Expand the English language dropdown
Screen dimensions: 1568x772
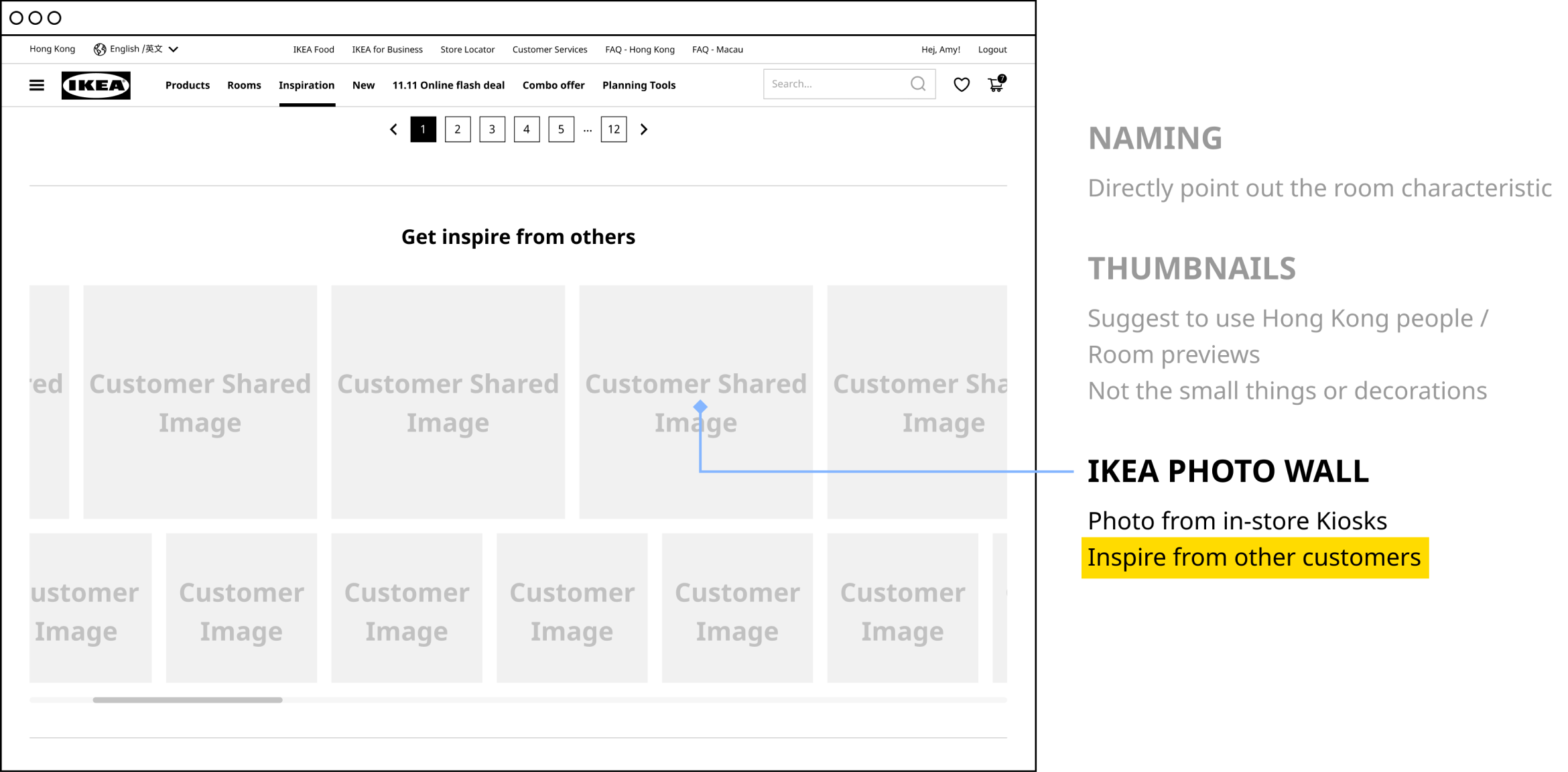pos(174,49)
